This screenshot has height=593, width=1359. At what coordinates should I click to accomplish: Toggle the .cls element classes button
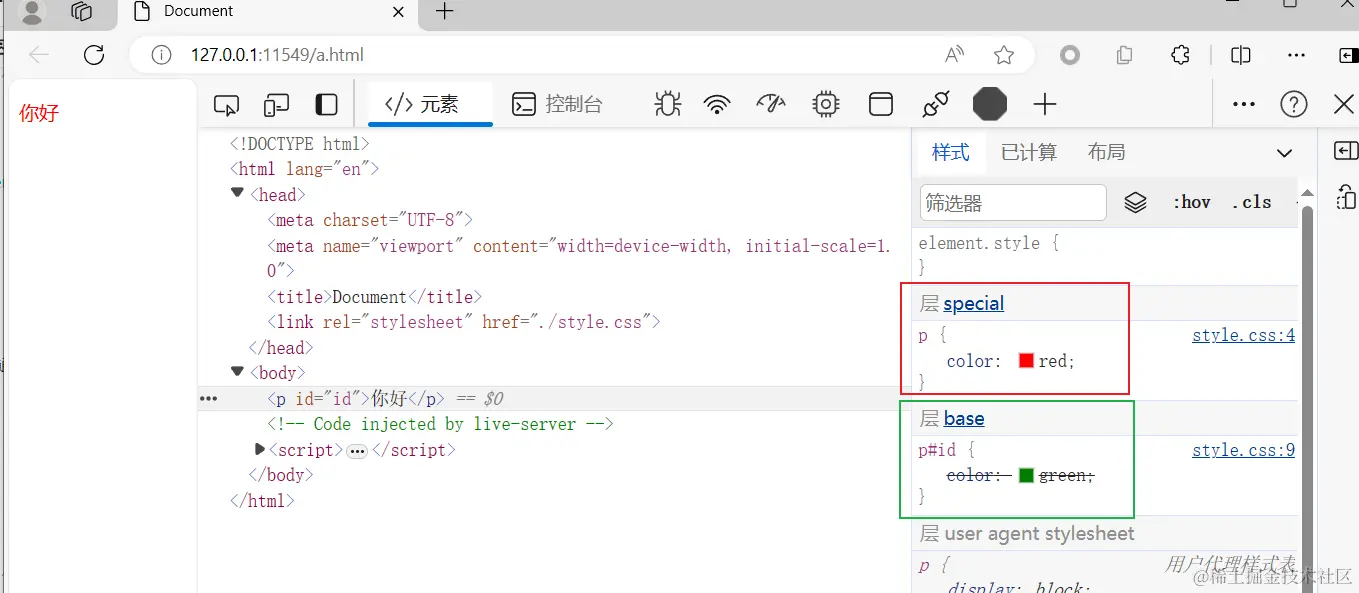pos(1251,203)
